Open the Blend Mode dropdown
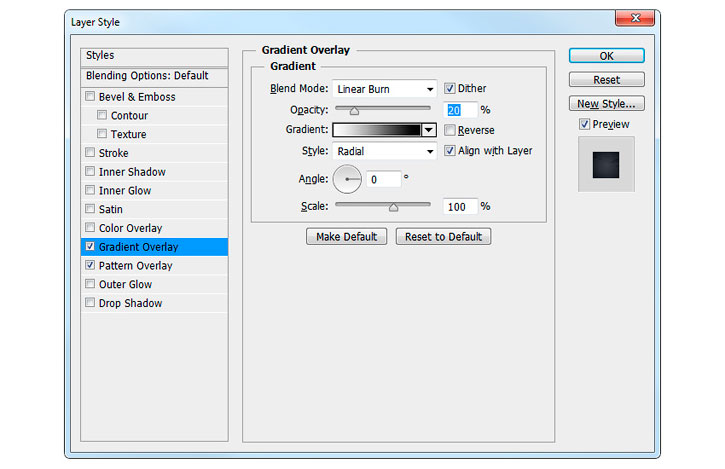This screenshot has width=725, height=469. pyautogui.click(x=384, y=89)
